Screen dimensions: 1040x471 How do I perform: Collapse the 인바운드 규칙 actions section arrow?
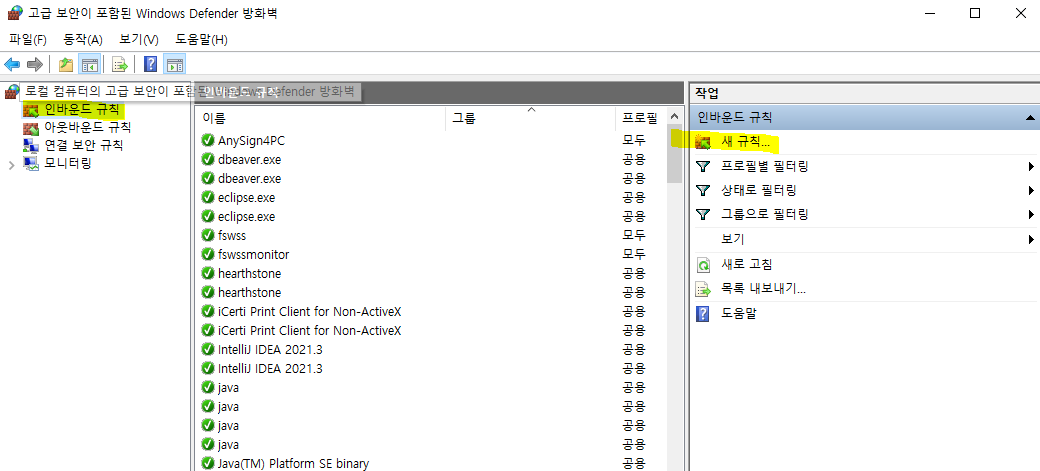tap(1029, 118)
